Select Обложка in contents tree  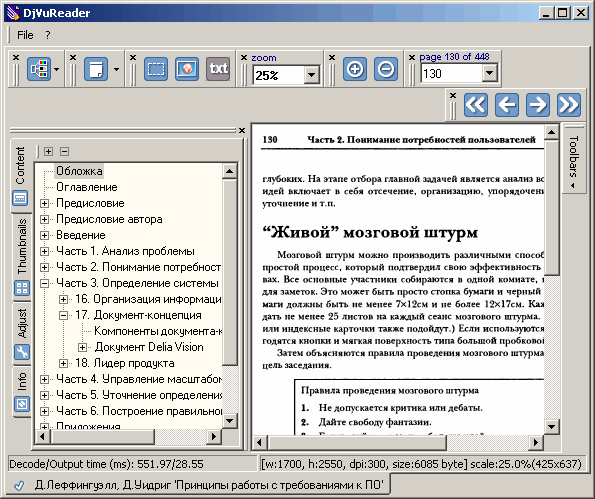pyautogui.click(x=79, y=171)
